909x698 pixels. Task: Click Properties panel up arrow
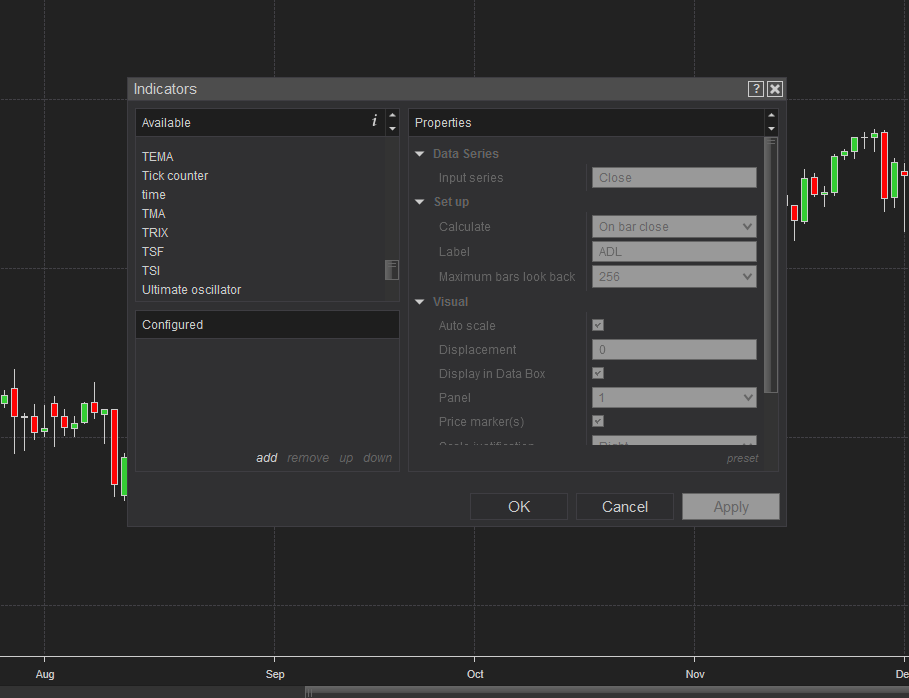pyautogui.click(x=771, y=115)
